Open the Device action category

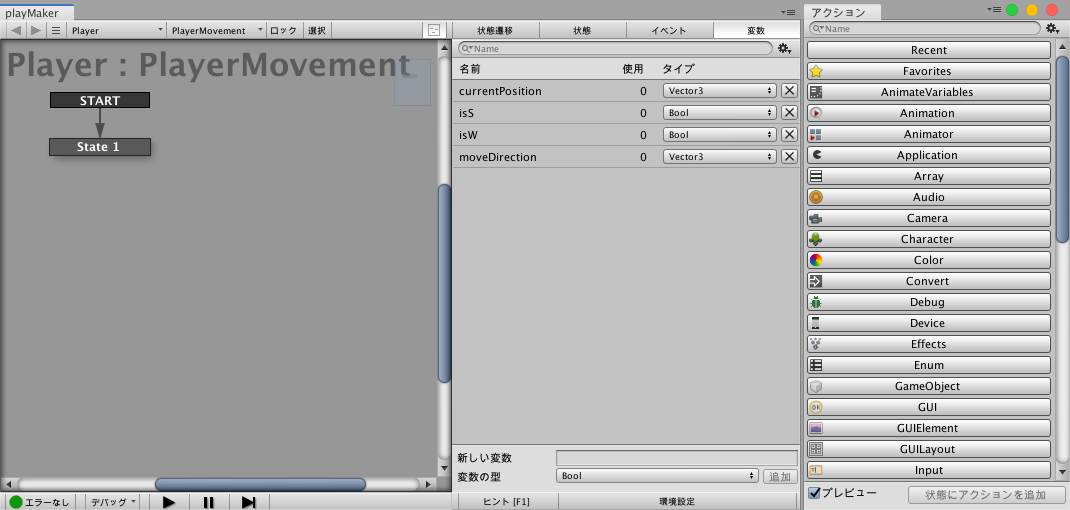(929, 323)
